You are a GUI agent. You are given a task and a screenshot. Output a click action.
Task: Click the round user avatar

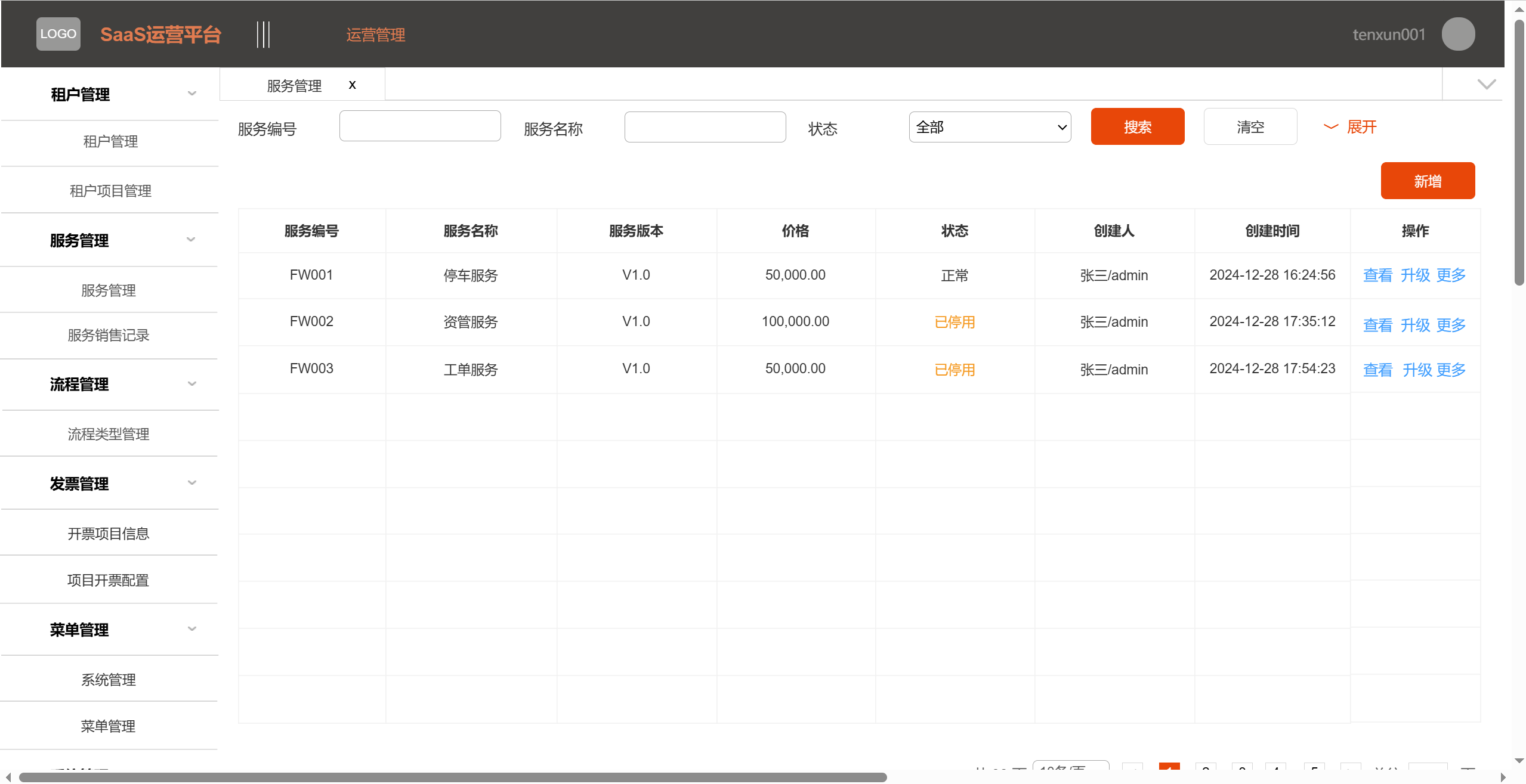(x=1458, y=34)
